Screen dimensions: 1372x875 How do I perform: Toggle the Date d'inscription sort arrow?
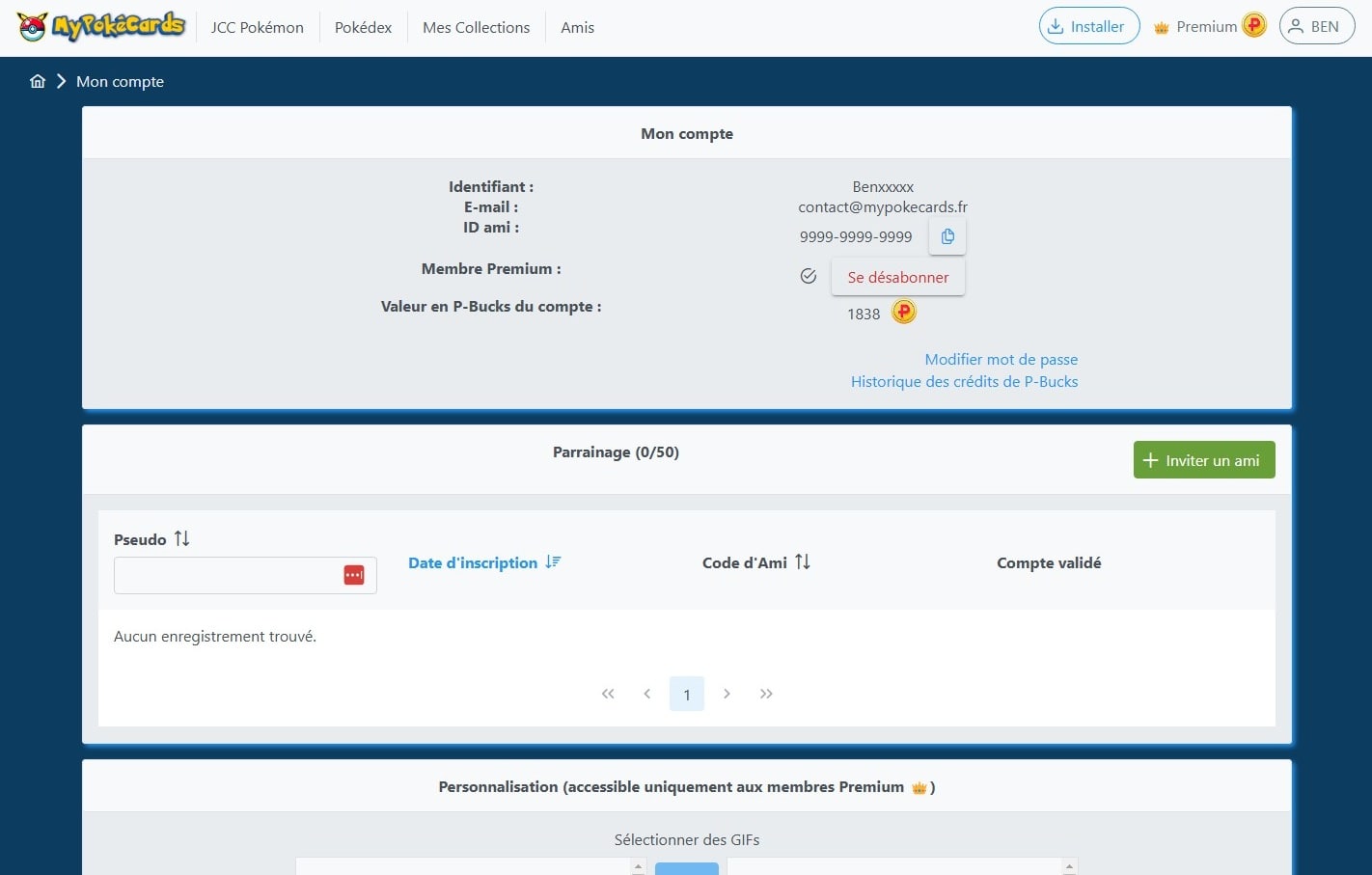point(552,561)
